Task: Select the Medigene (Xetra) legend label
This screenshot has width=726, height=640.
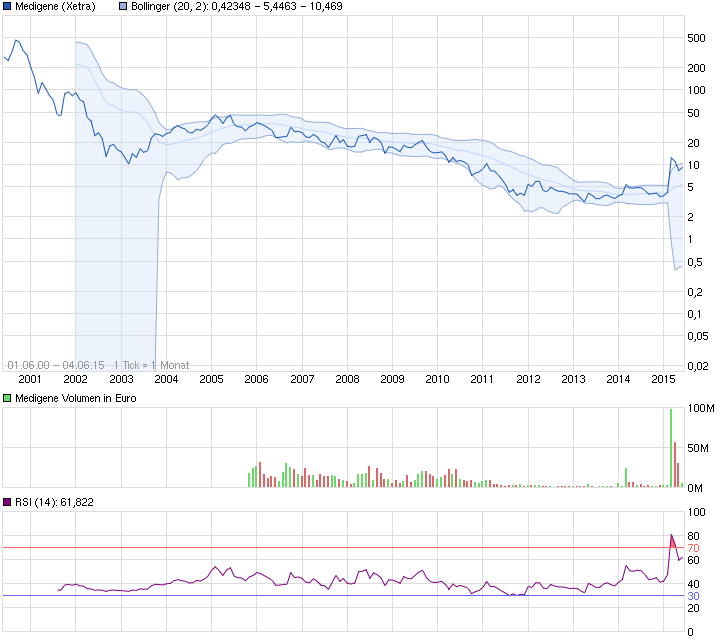Action: click(55, 7)
